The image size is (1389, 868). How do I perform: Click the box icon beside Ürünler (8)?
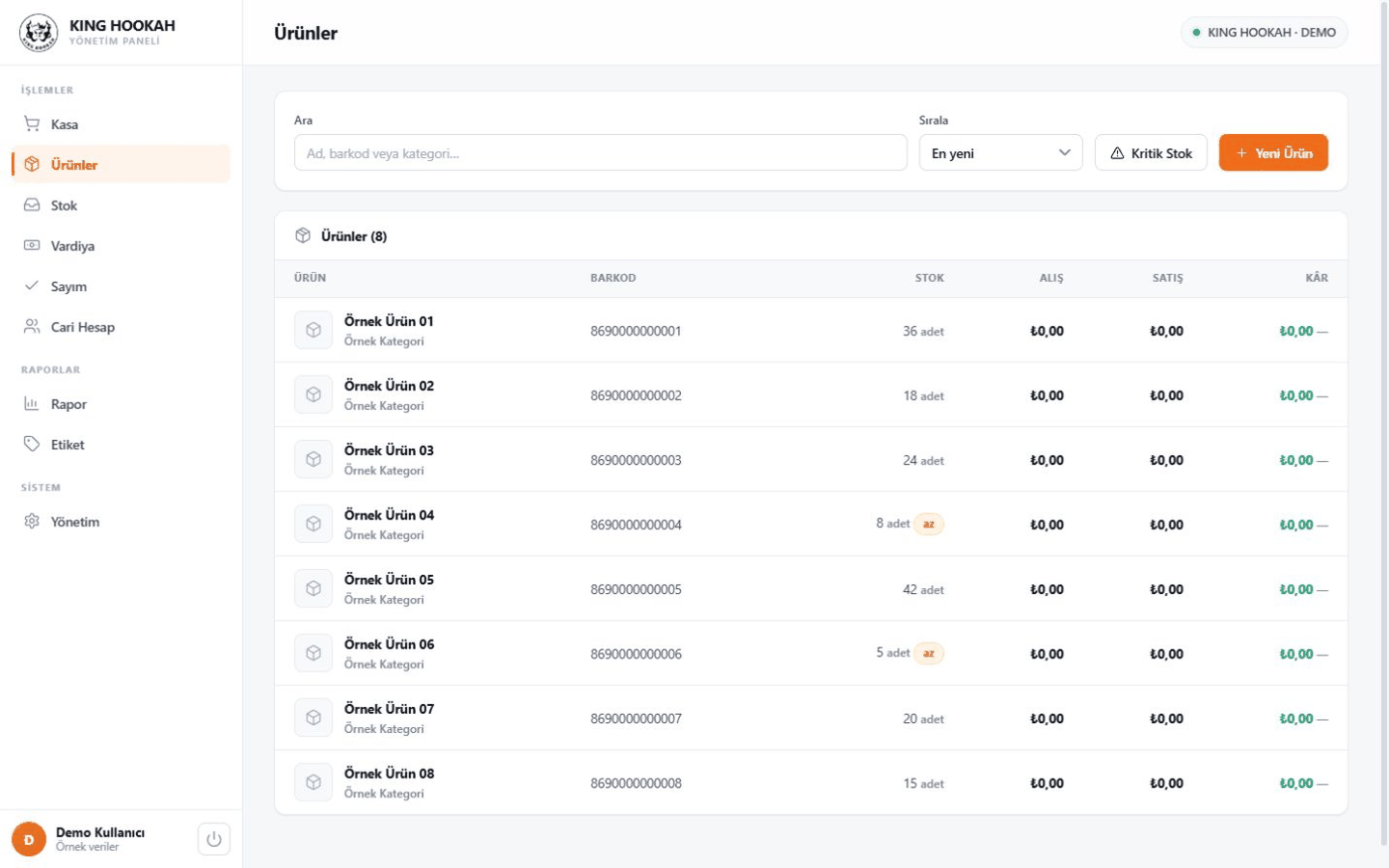point(303,236)
